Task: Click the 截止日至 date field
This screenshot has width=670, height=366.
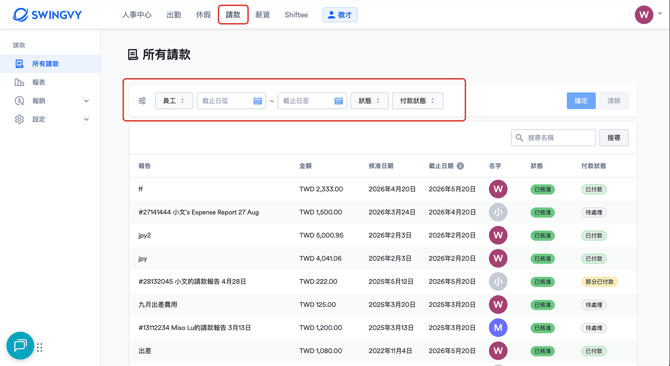Action: [x=312, y=101]
